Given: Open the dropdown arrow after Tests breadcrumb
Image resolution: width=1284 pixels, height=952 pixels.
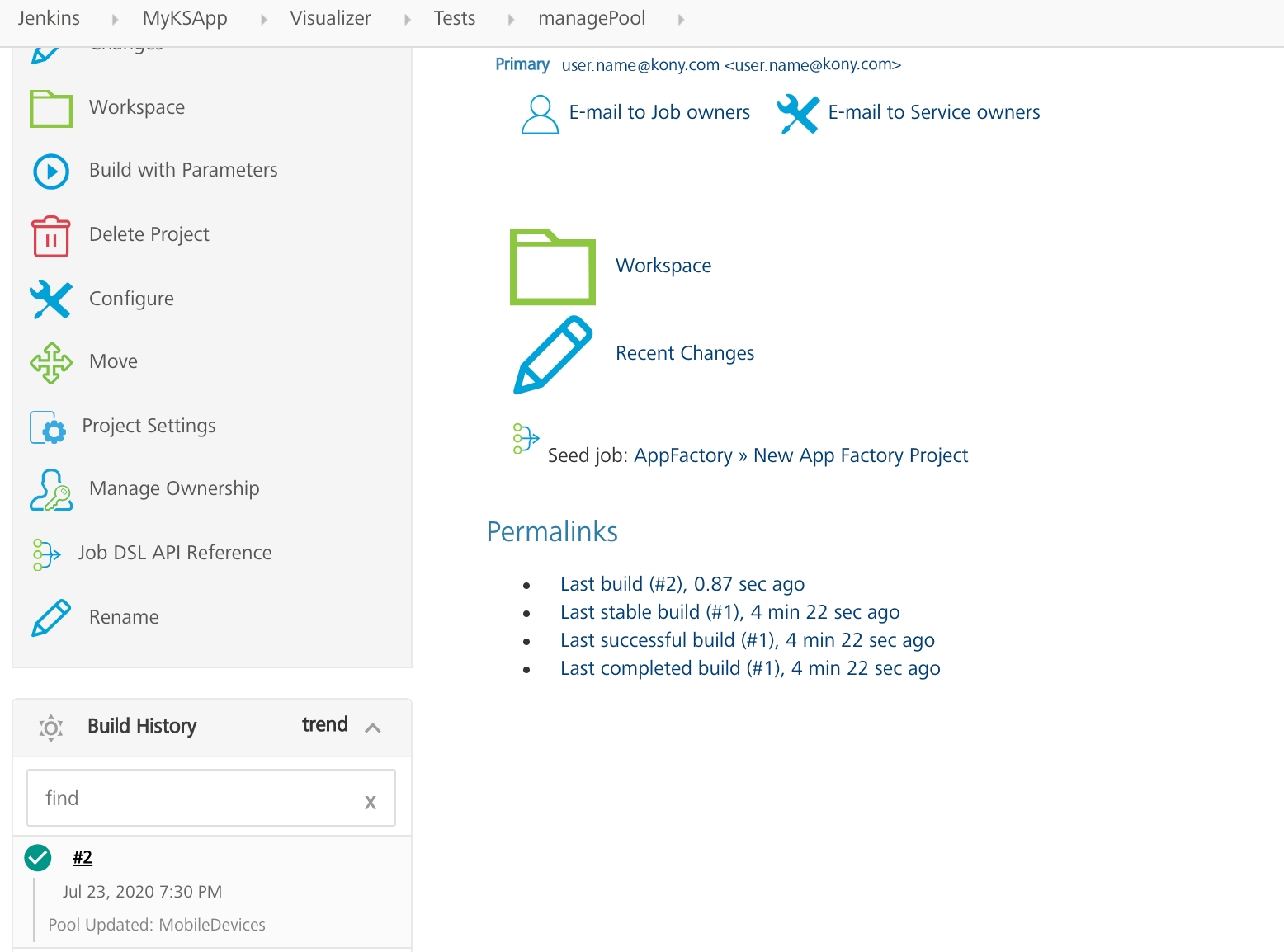Looking at the screenshot, I should tap(512, 19).
